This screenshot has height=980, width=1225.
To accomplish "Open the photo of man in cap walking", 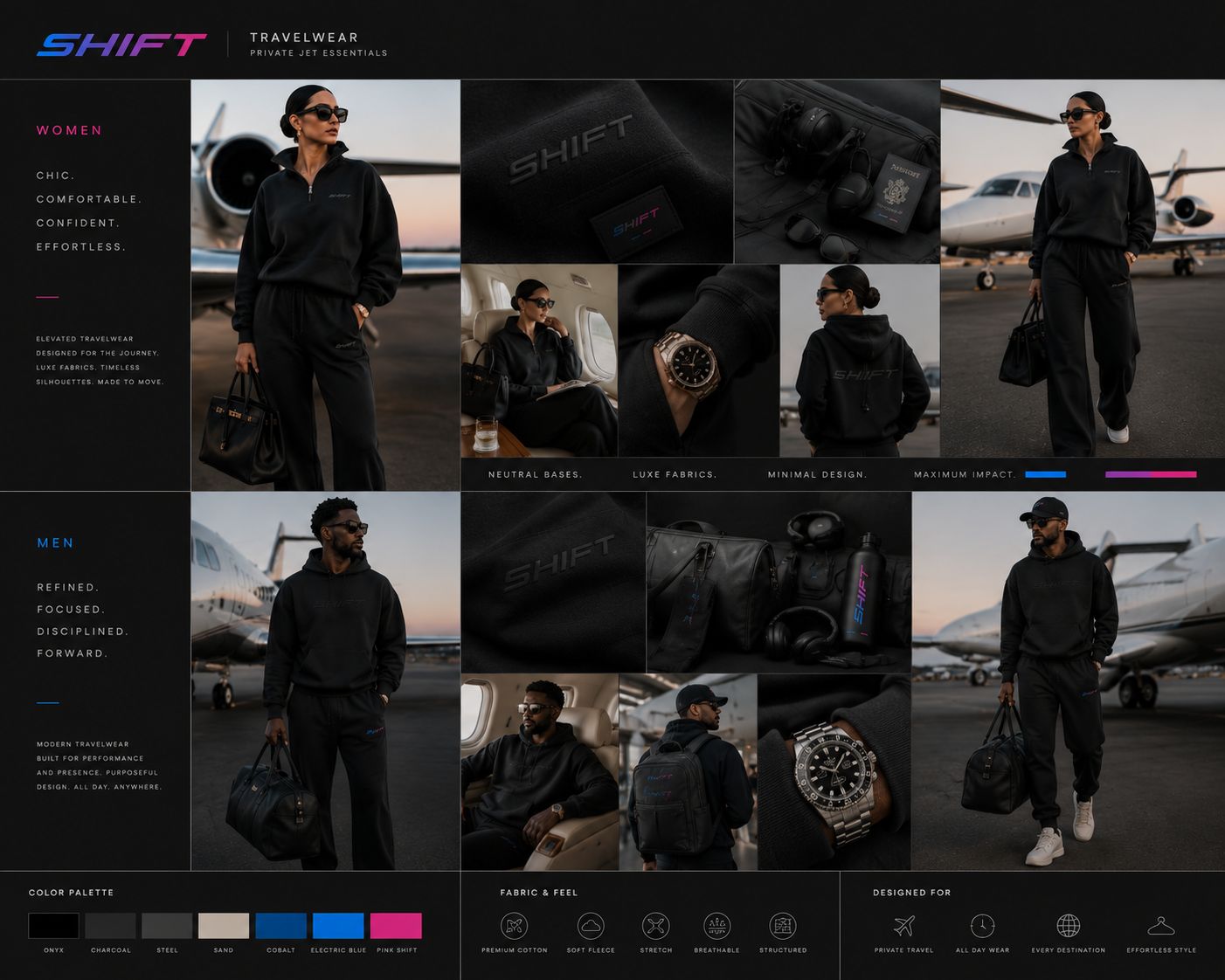I will (x=1069, y=681).
